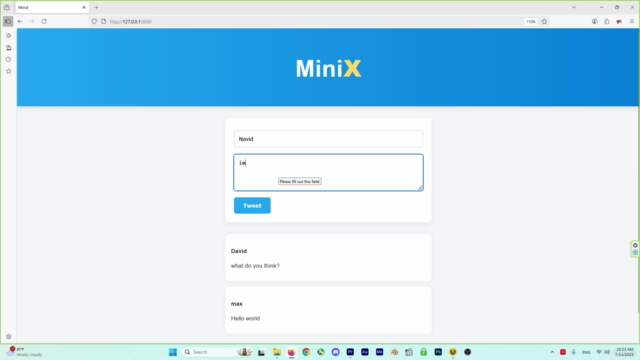Bookmark this page with the star
The image size is (640, 360).
click(x=544, y=21)
